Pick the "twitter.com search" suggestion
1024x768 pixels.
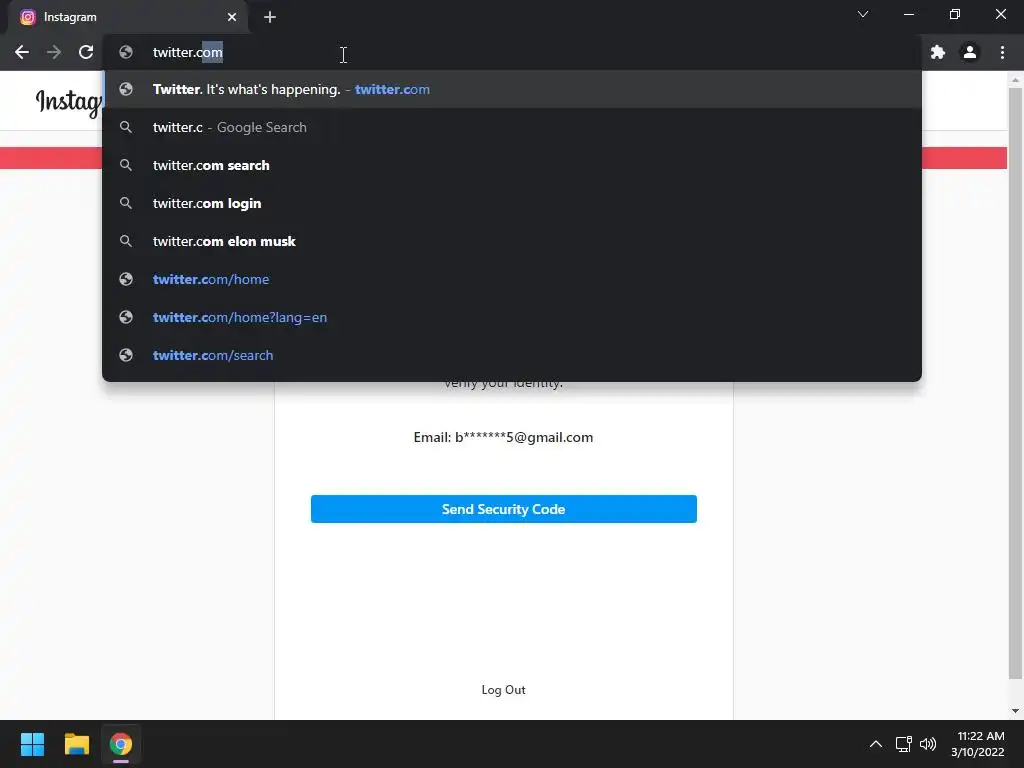click(512, 165)
